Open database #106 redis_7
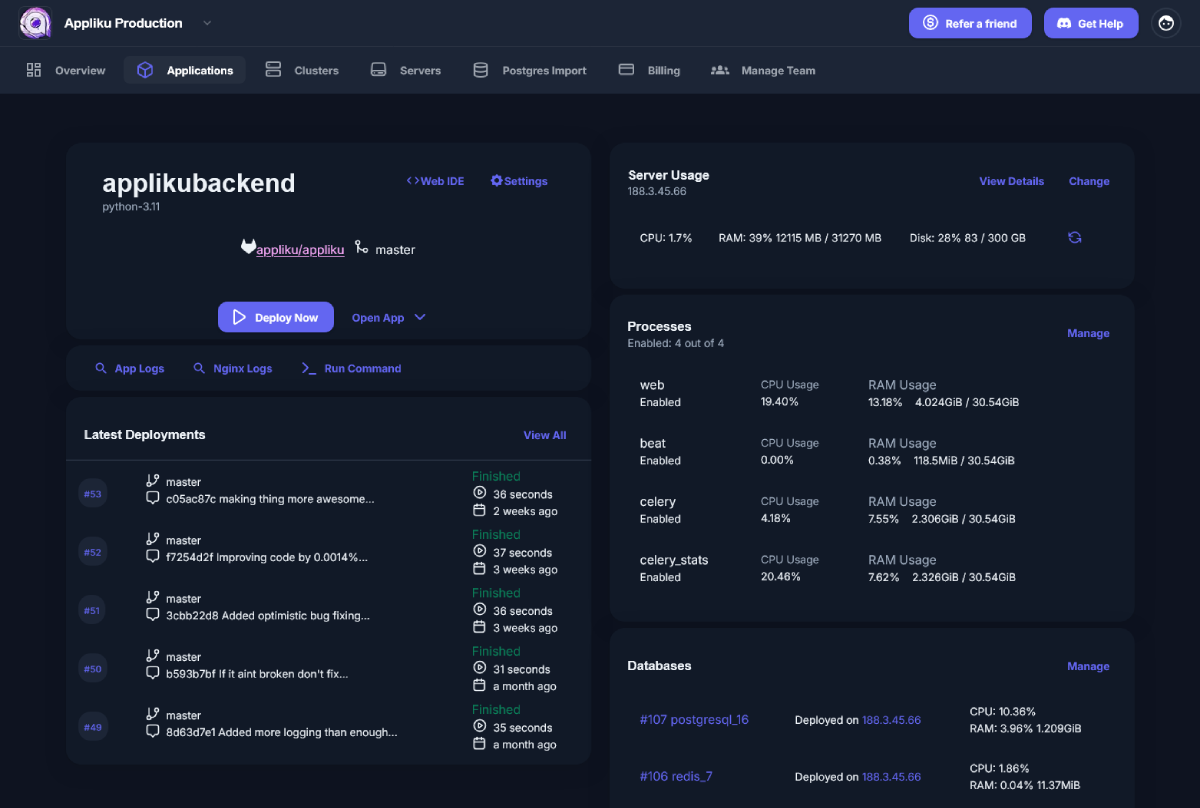The width and height of the screenshot is (1200, 808). pos(676,776)
